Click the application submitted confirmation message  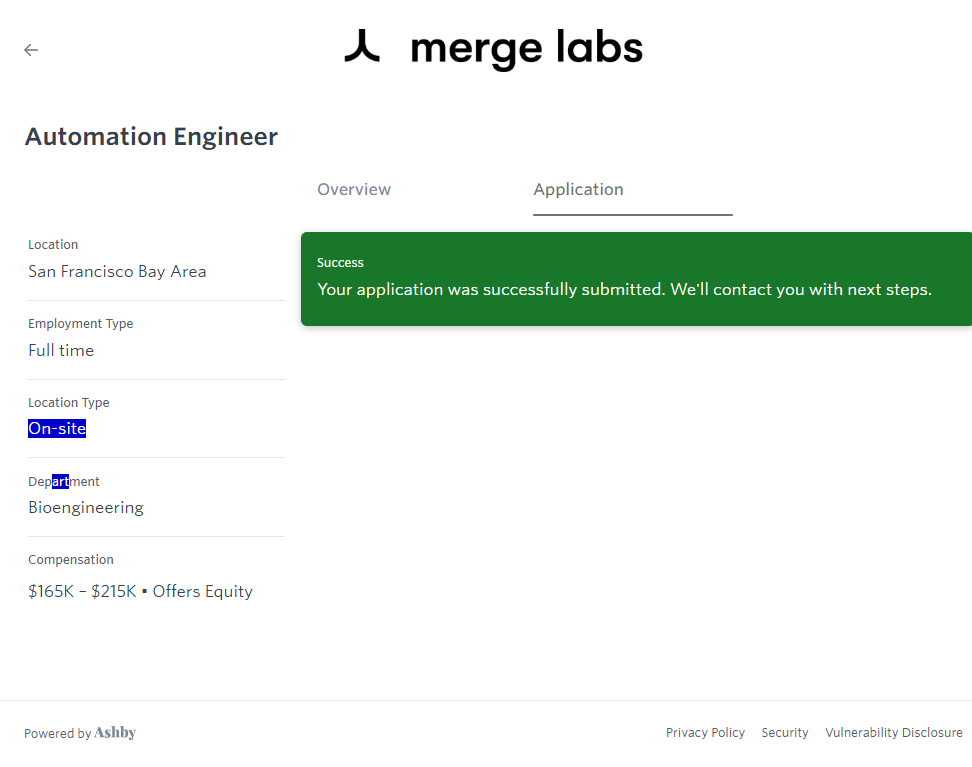click(624, 290)
